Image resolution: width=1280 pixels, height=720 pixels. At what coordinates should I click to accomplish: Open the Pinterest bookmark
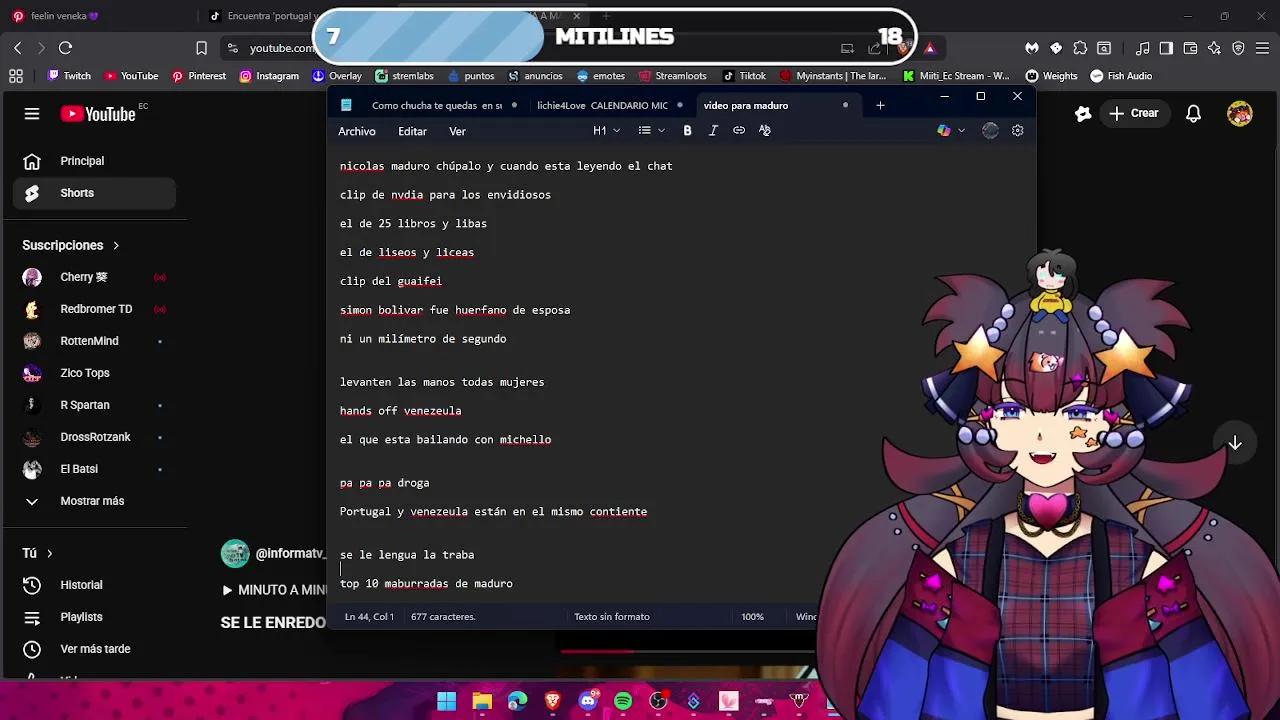click(199, 76)
